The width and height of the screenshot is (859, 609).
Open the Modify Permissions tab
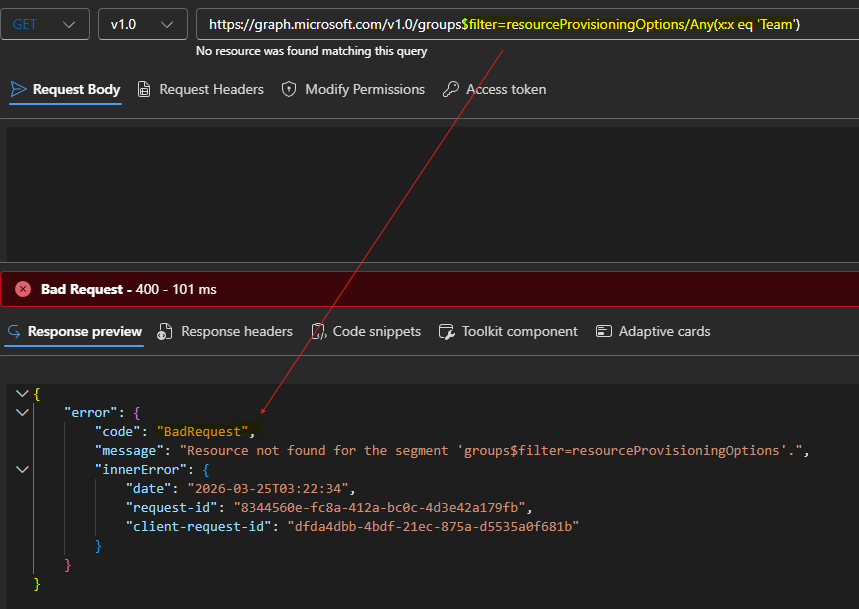(x=353, y=89)
